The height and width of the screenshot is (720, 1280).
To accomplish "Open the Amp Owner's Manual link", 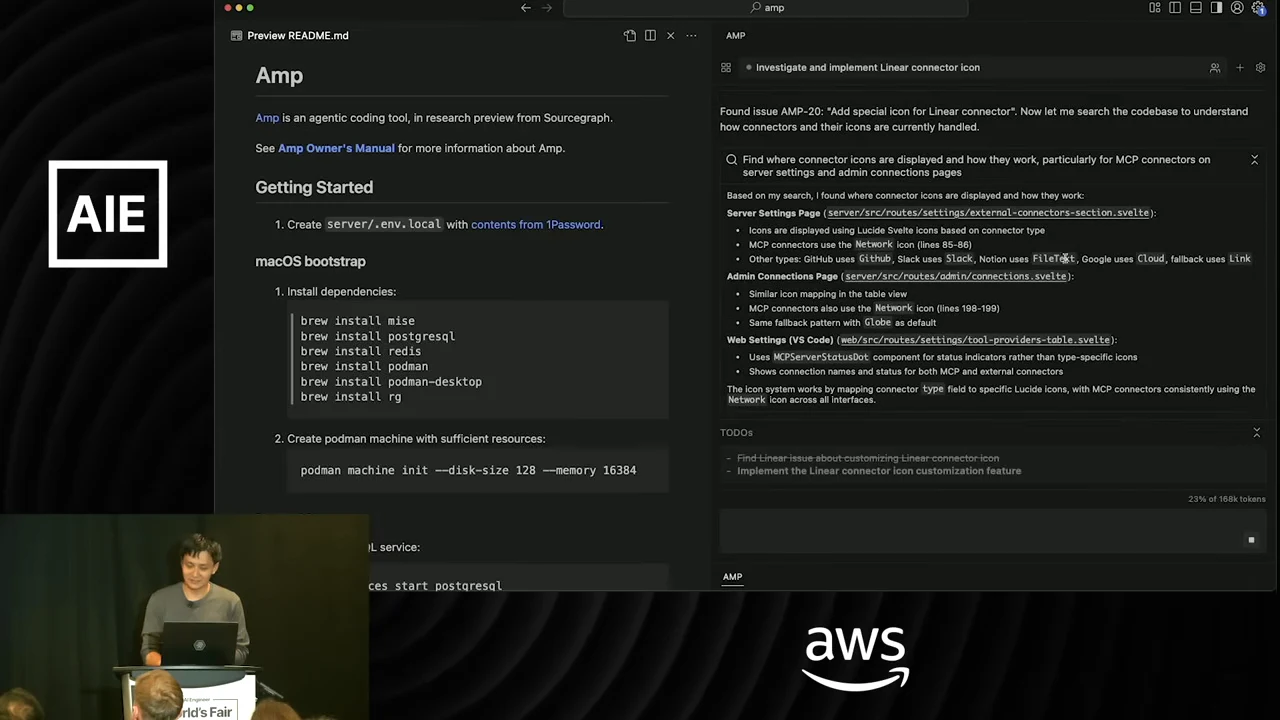I will tap(336, 148).
